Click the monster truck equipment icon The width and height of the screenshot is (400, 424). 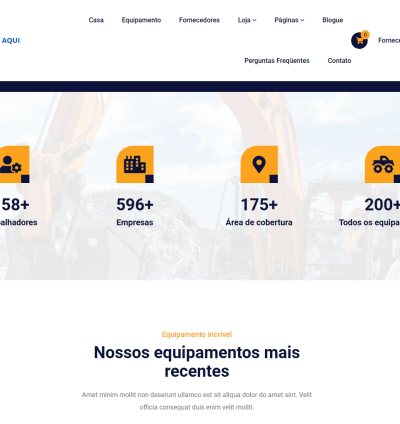[x=383, y=164]
